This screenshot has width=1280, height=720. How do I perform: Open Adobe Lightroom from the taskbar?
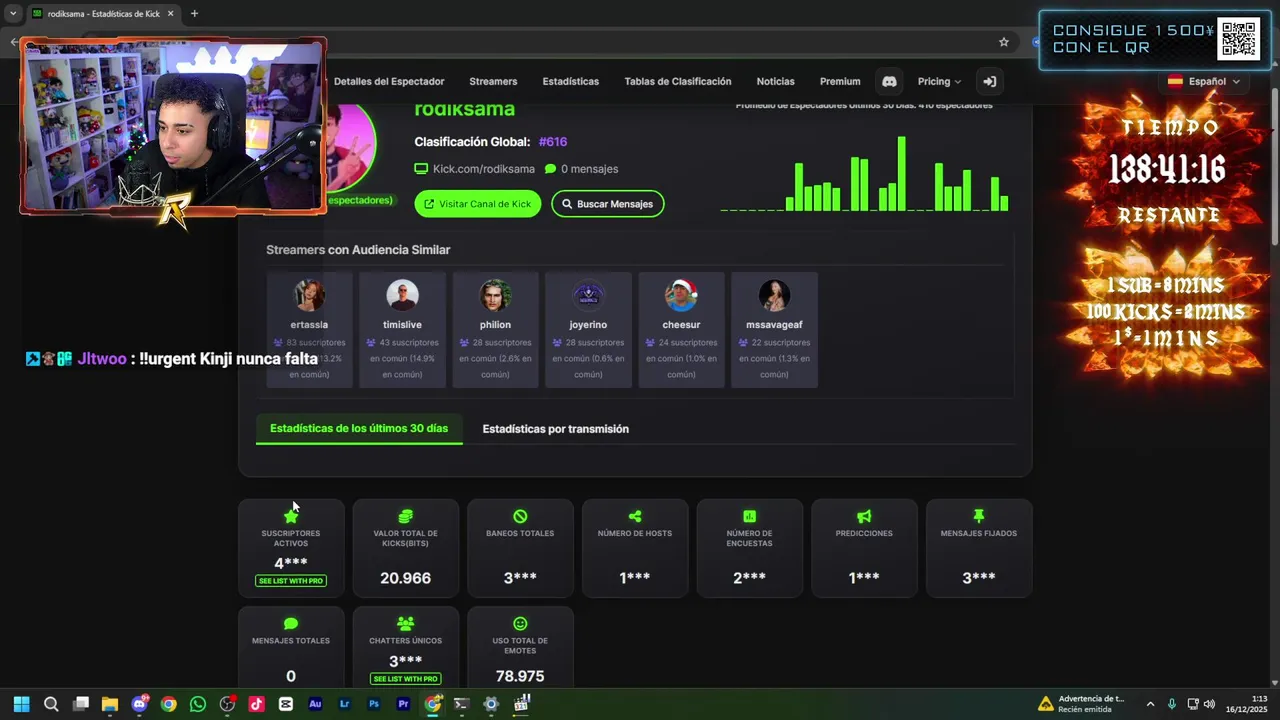tap(345, 704)
